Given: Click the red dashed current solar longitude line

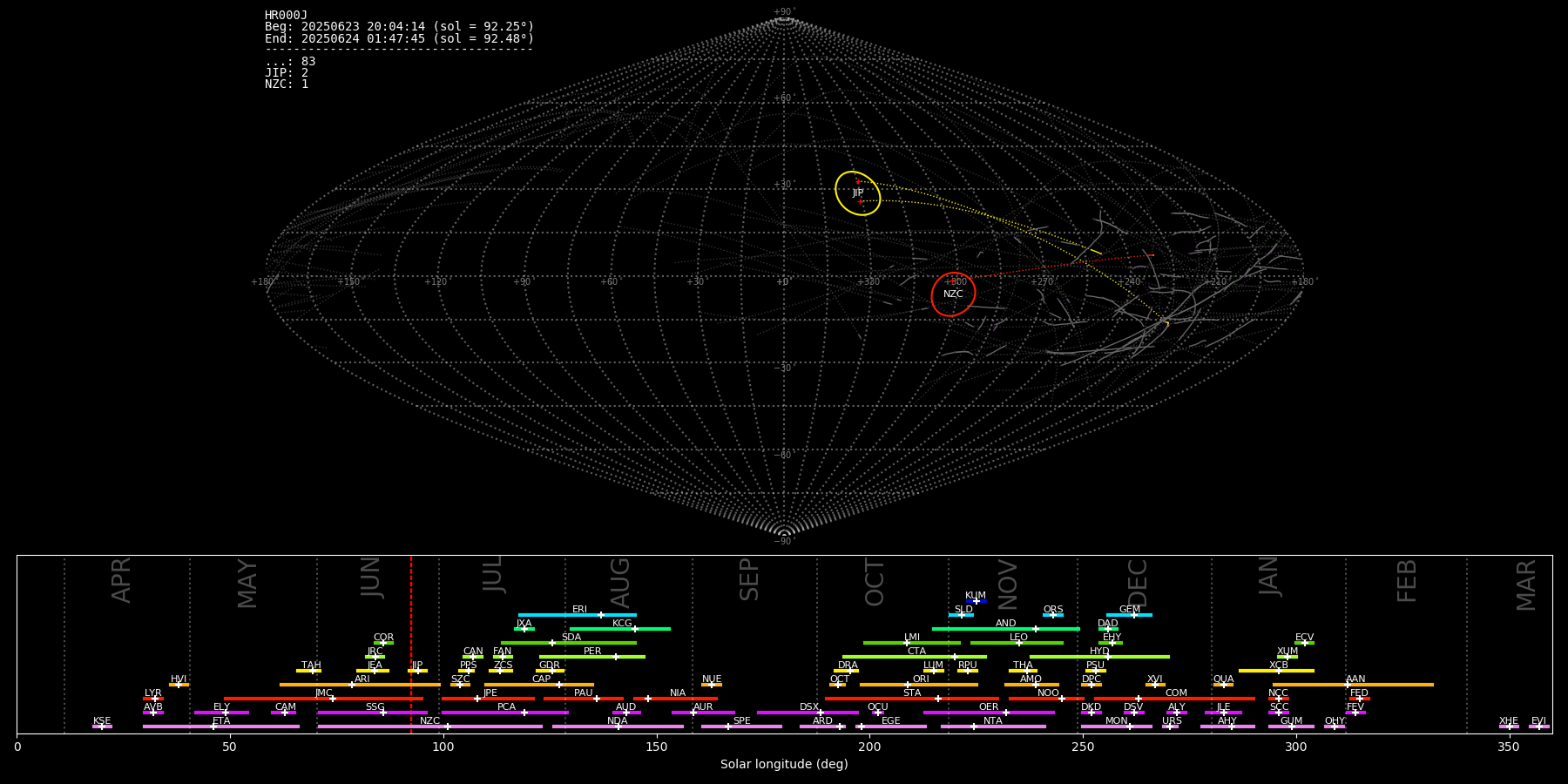Looking at the screenshot, I should 411,645.
